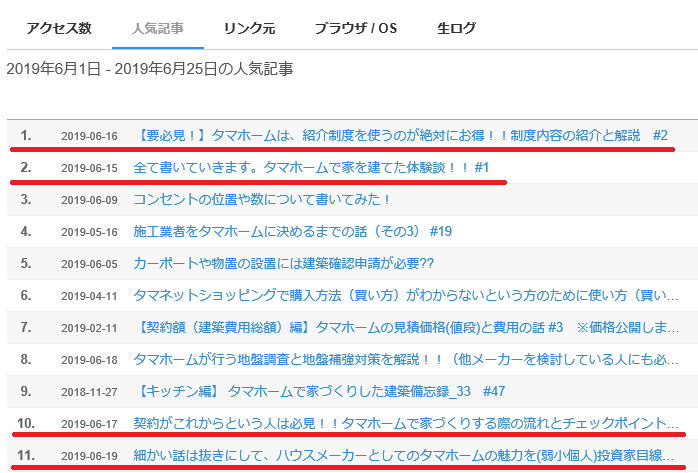Open the コンセントの位置や数について article
The height and width of the screenshot is (473, 698).
coord(262,199)
